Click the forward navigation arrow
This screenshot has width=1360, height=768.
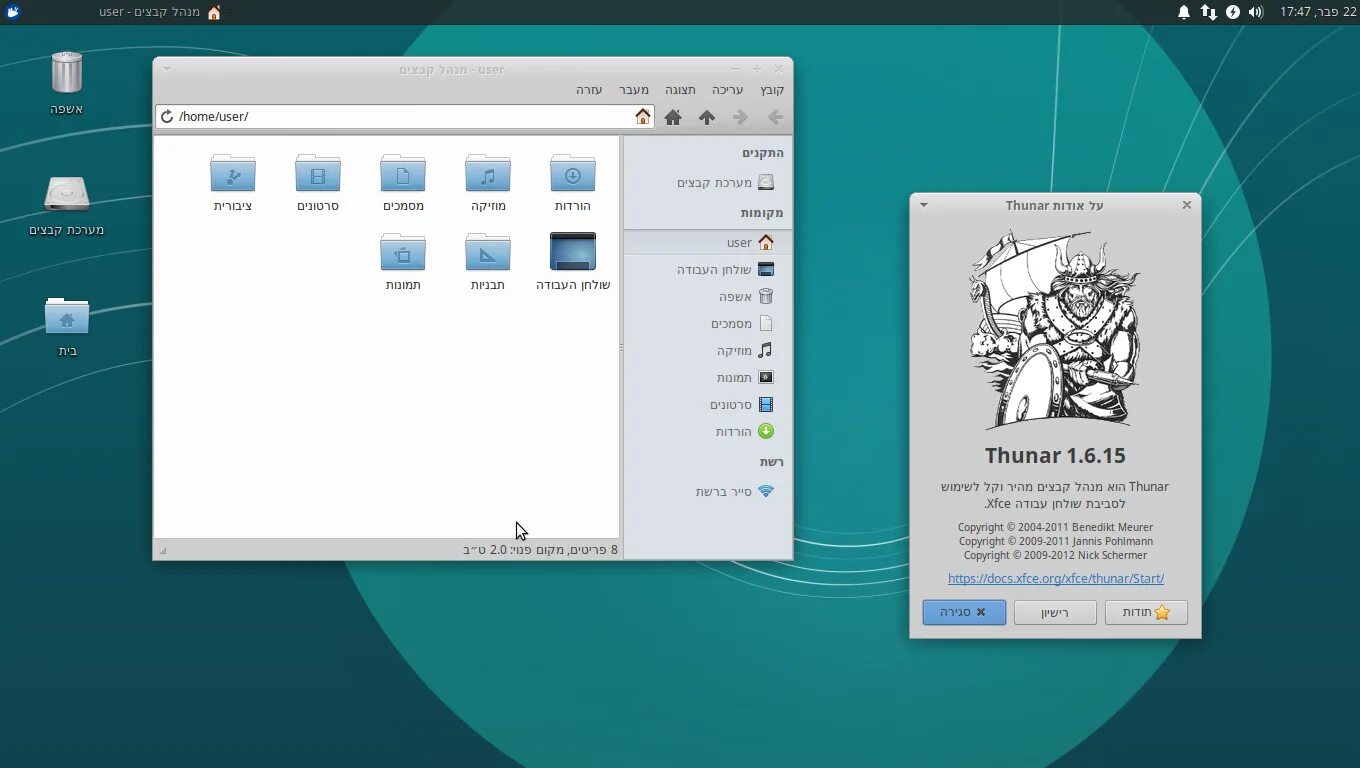741,117
